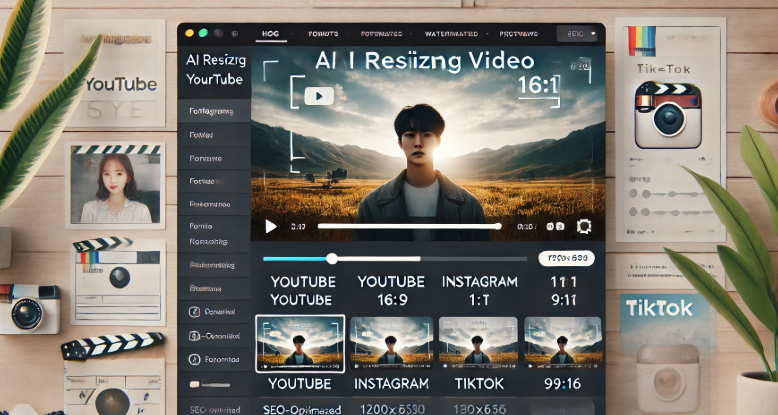Select the white-bordered first YouTube thumbnail
Image resolution: width=778 pixels, height=415 pixels.
[x=300, y=344]
